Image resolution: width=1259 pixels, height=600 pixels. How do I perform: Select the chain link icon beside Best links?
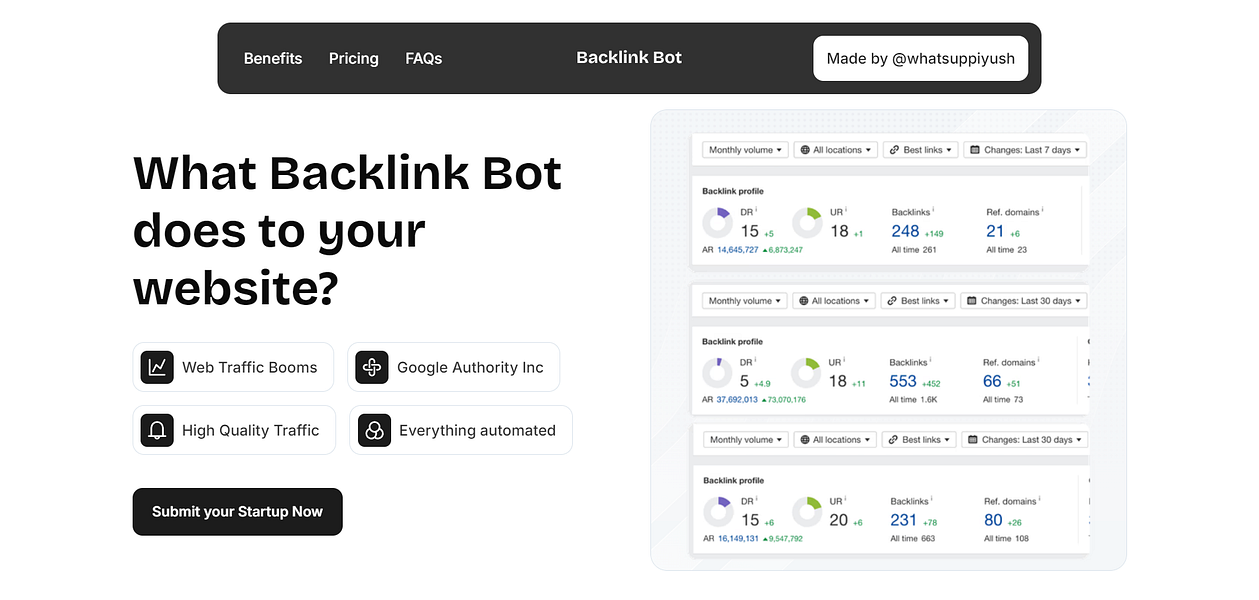pyautogui.click(x=895, y=149)
